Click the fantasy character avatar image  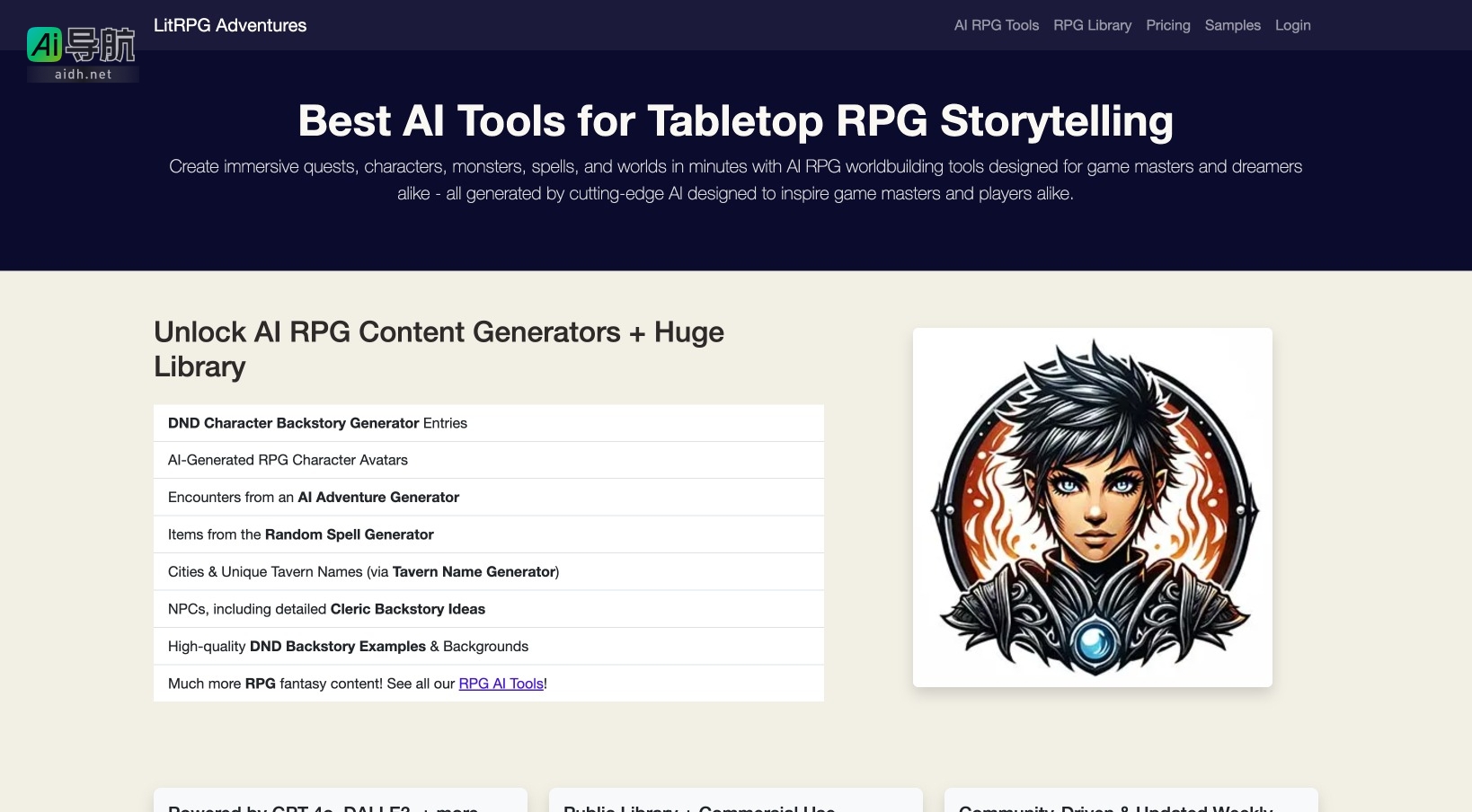pos(1092,507)
